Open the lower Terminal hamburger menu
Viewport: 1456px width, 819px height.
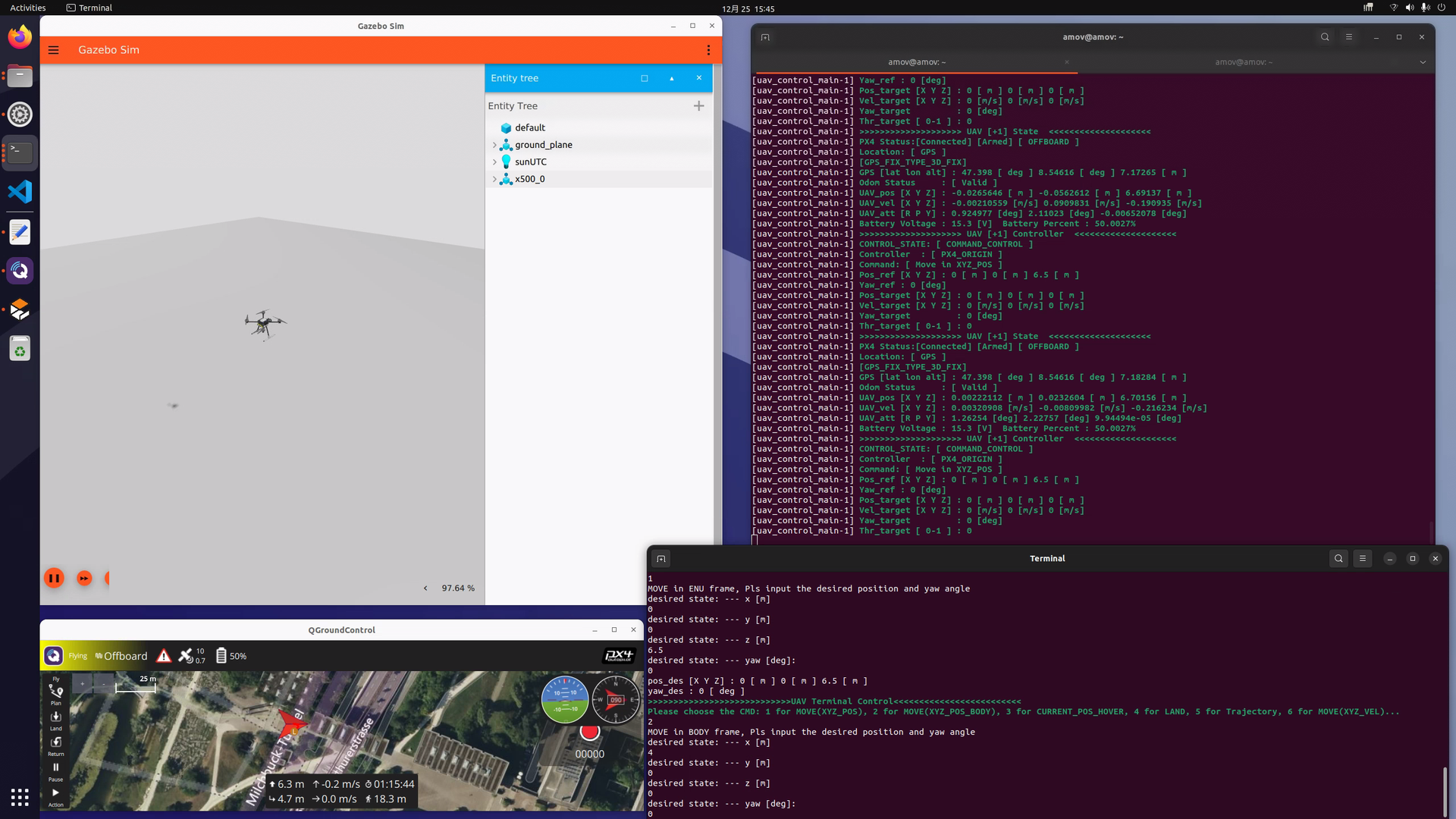pyautogui.click(x=1363, y=559)
